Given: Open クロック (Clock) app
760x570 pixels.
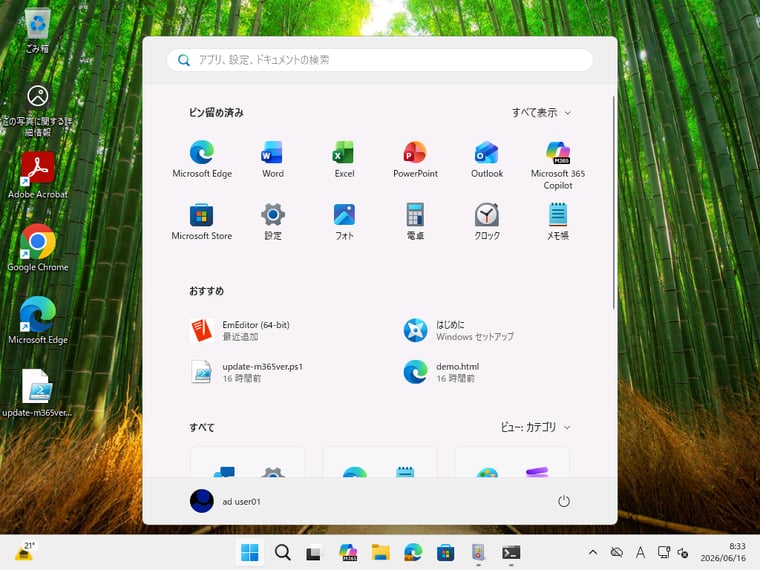Looking at the screenshot, I should (487, 222).
